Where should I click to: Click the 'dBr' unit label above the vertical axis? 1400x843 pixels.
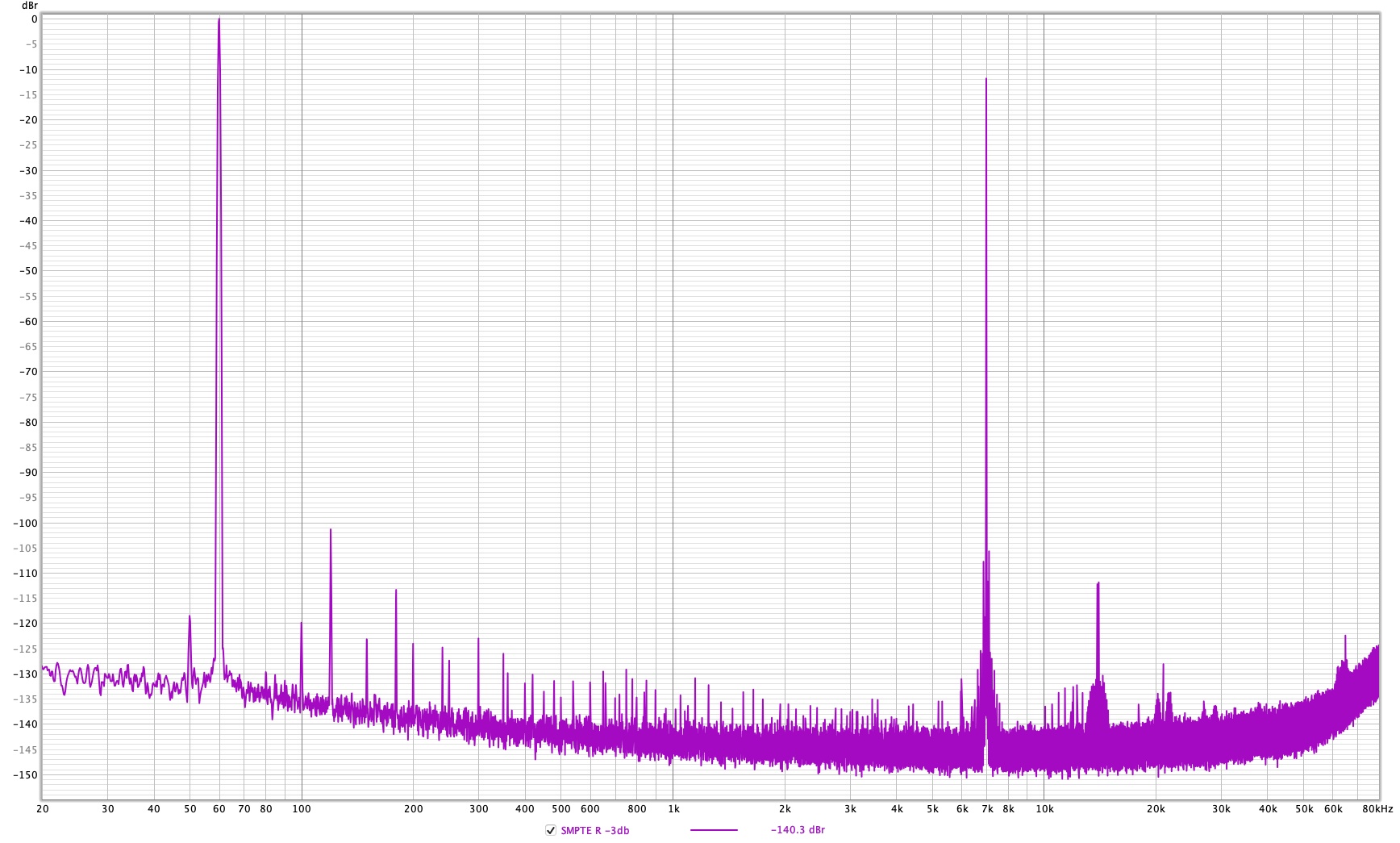pyautogui.click(x=30, y=6)
